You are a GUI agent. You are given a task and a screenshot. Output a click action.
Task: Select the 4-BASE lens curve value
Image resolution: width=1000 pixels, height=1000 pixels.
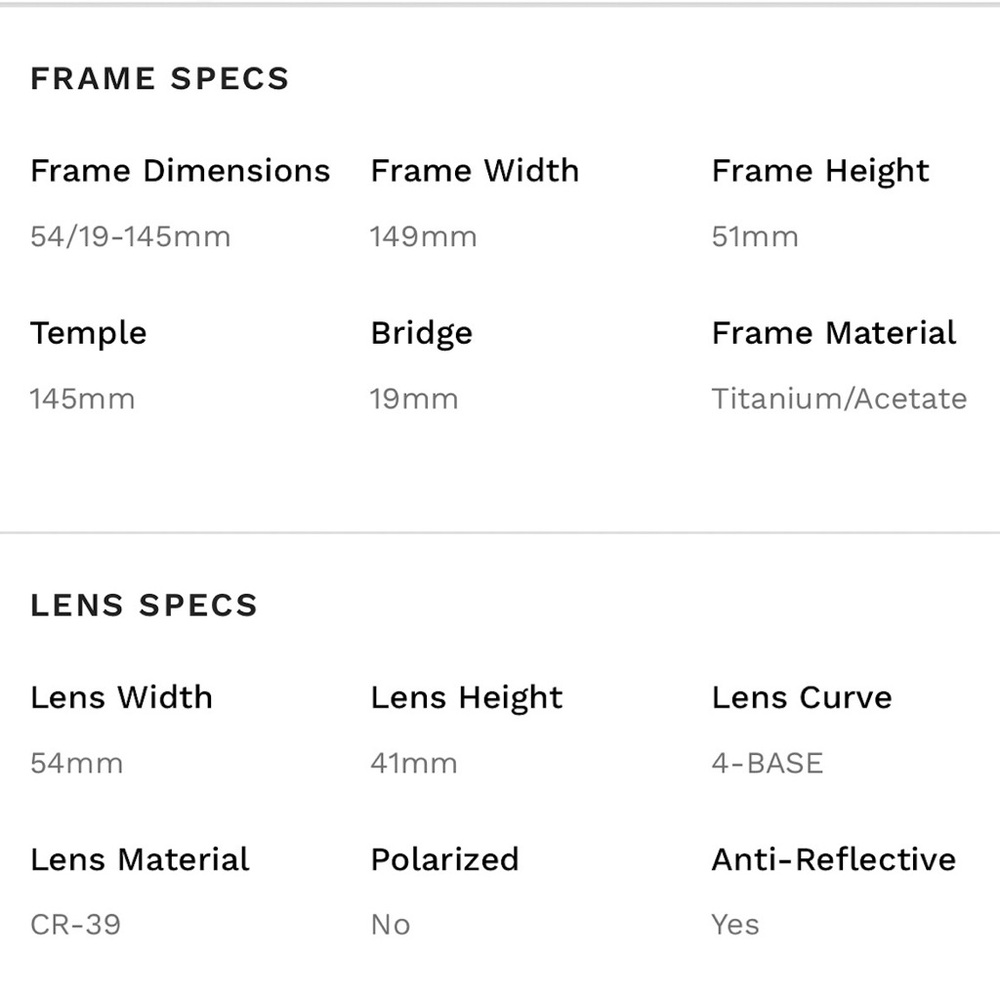click(x=767, y=763)
